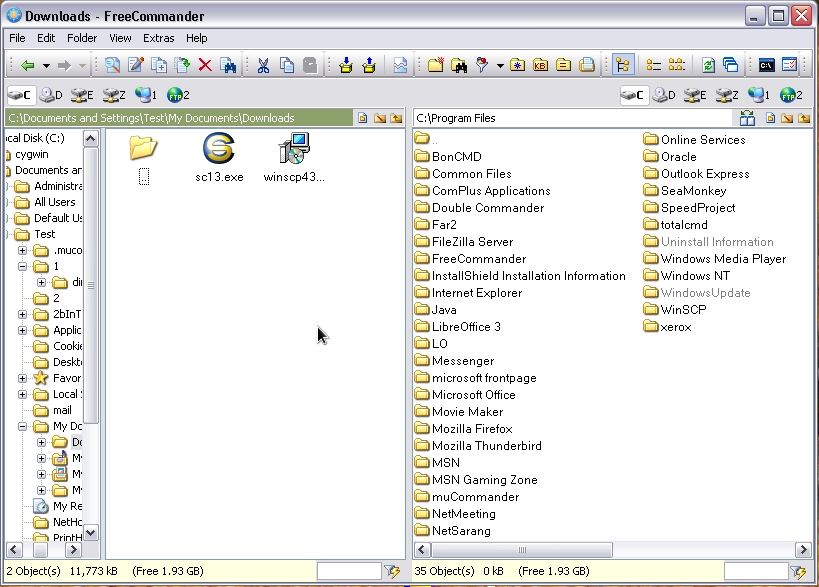Viewport: 819px width, 587px height.
Task: Select the sc13.exe file
Action: pyautogui.click(x=219, y=157)
